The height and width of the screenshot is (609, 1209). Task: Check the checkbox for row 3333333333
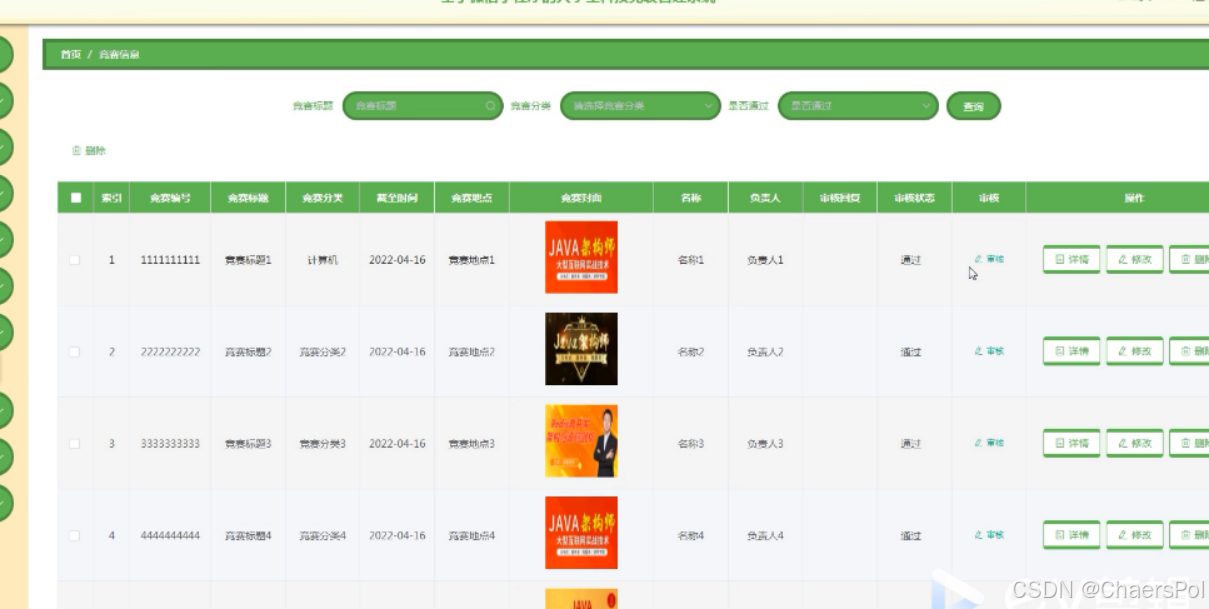tap(74, 444)
